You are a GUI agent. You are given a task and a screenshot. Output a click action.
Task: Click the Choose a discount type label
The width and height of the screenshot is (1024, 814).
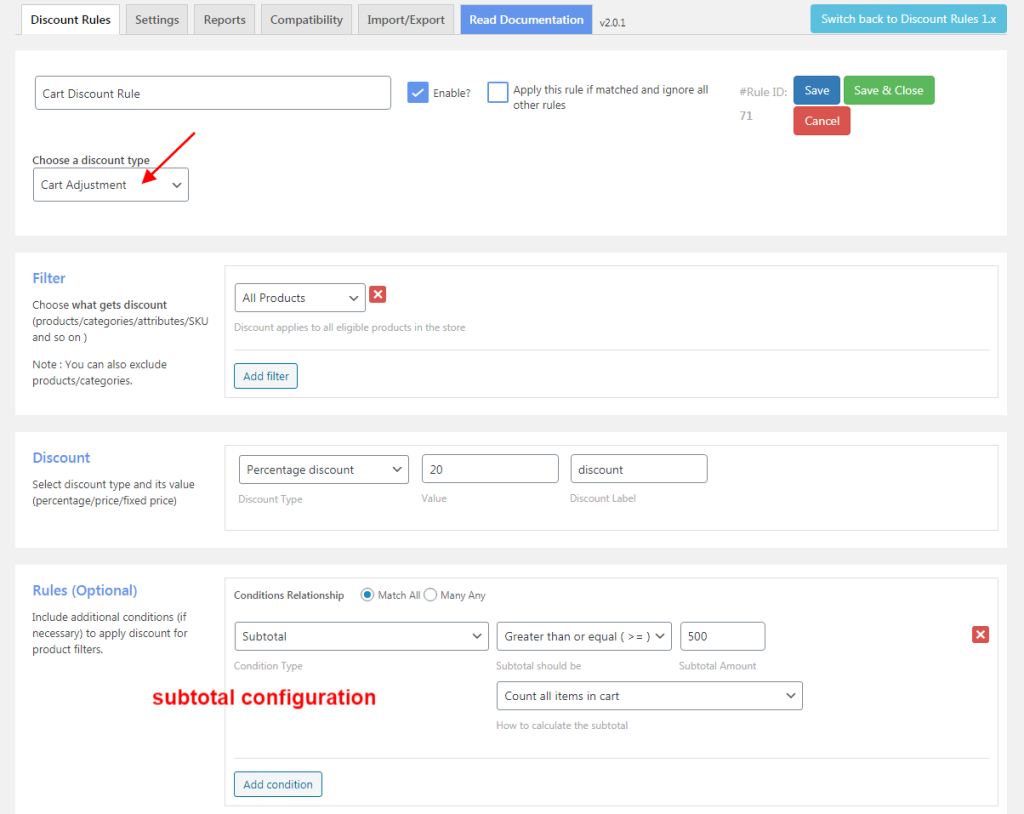coord(91,160)
